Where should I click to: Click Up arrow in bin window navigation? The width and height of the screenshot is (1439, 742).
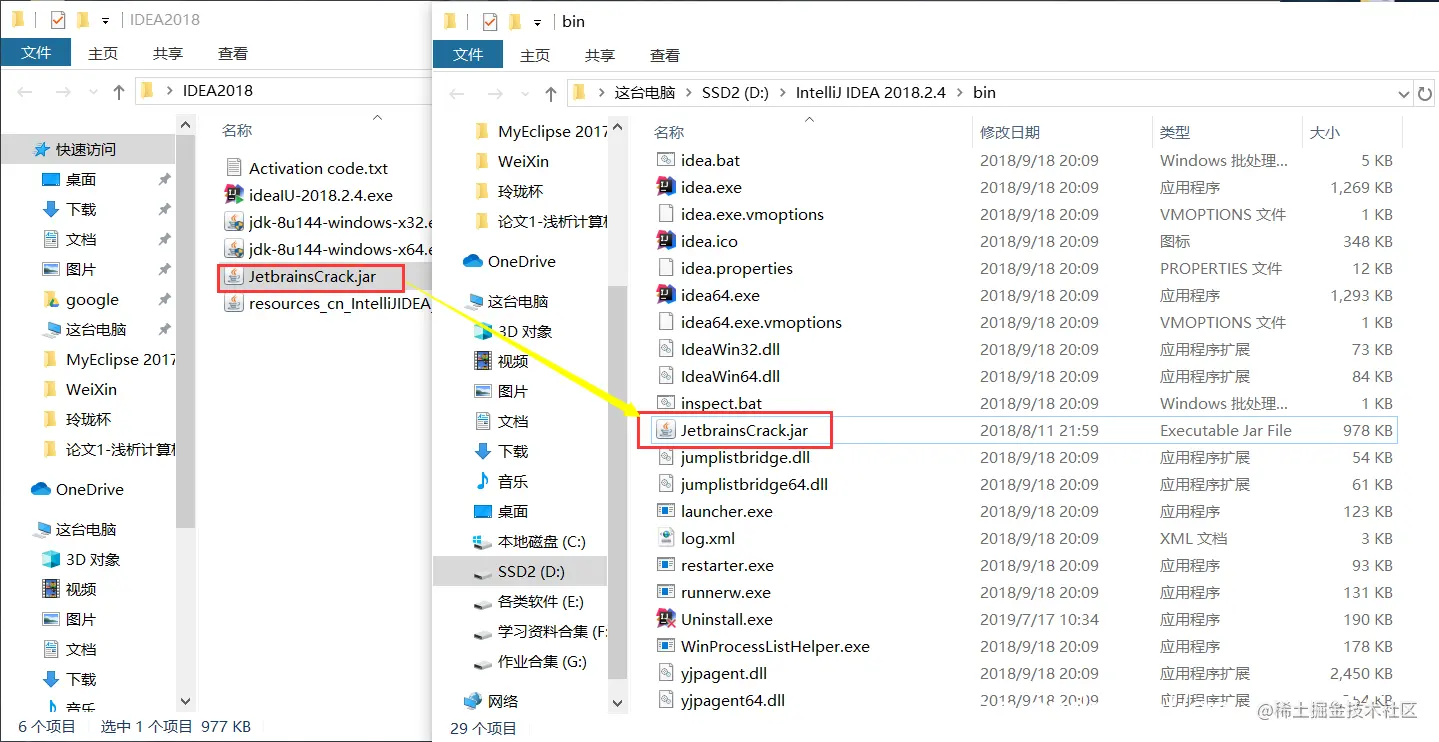(550, 93)
